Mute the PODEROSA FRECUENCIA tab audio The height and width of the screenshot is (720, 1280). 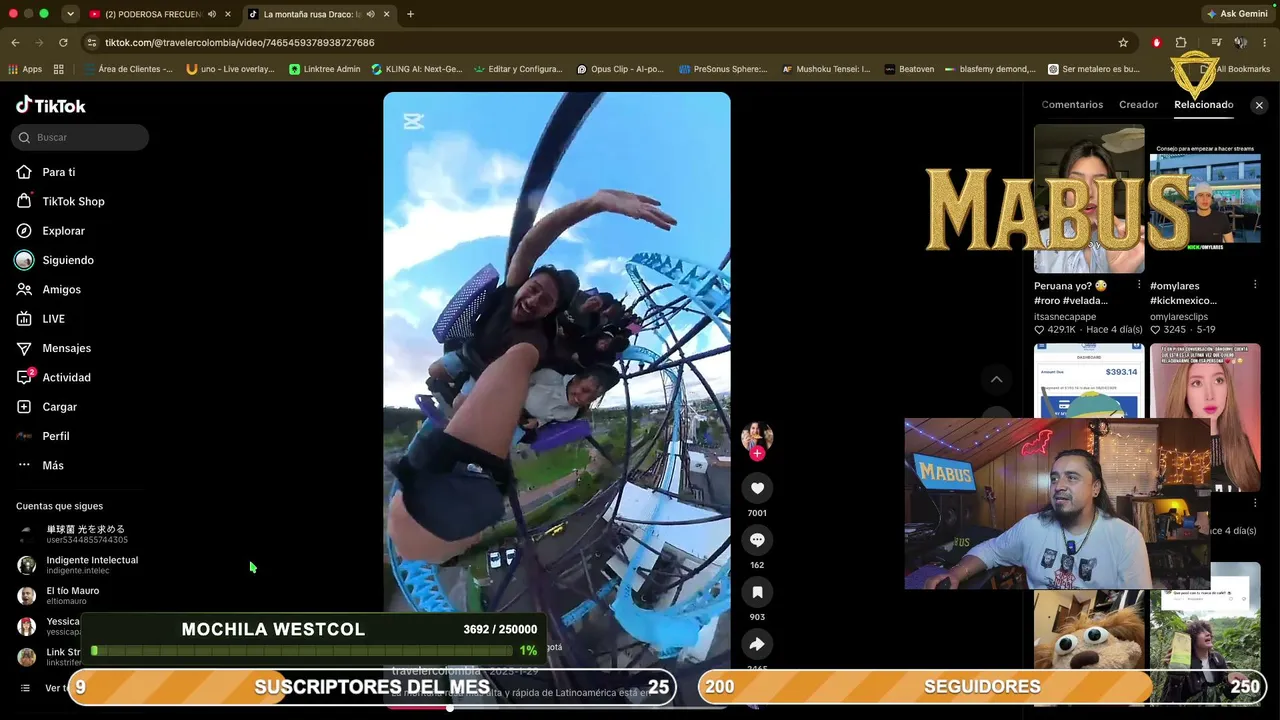pyautogui.click(x=211, y=14)
